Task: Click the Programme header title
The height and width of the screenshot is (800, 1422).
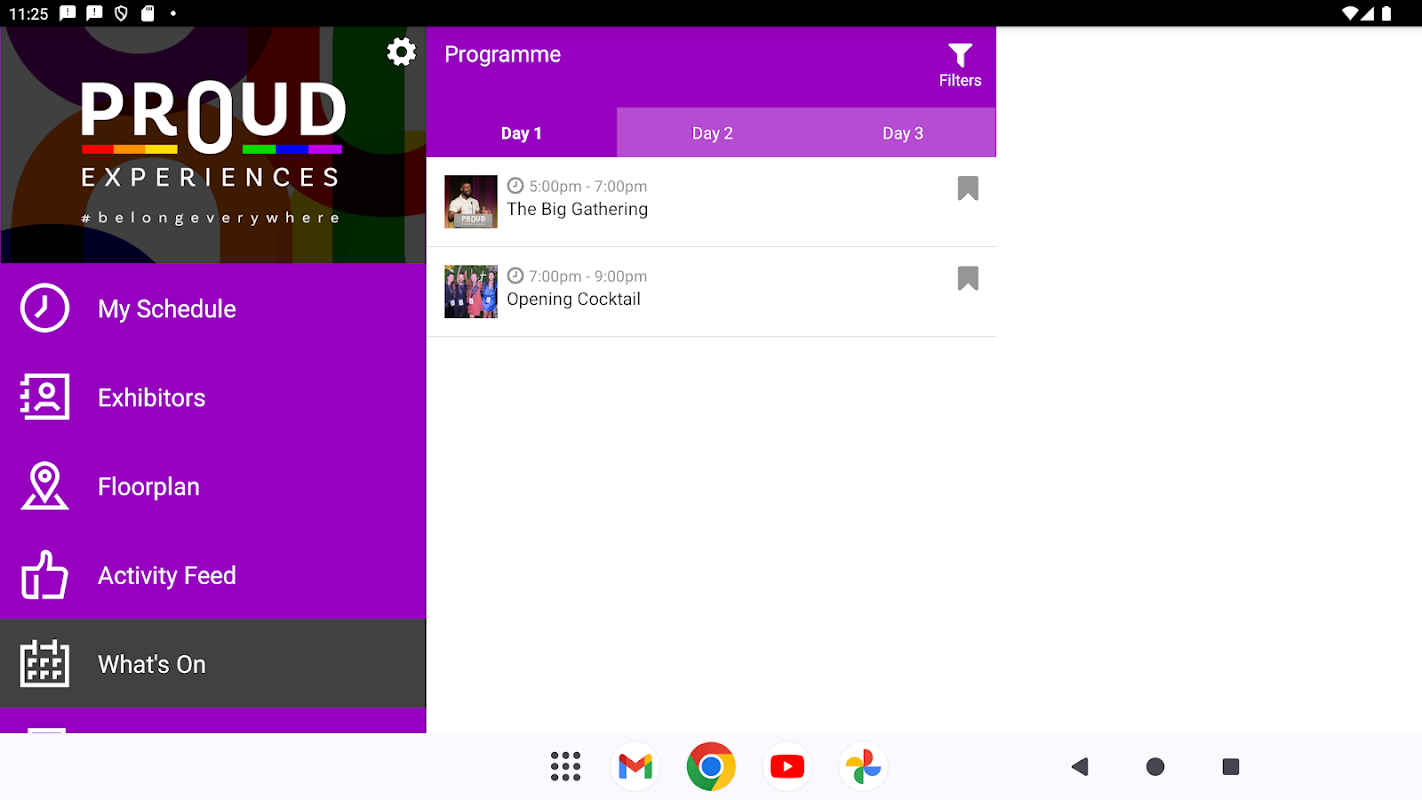Action: (503, 55)
